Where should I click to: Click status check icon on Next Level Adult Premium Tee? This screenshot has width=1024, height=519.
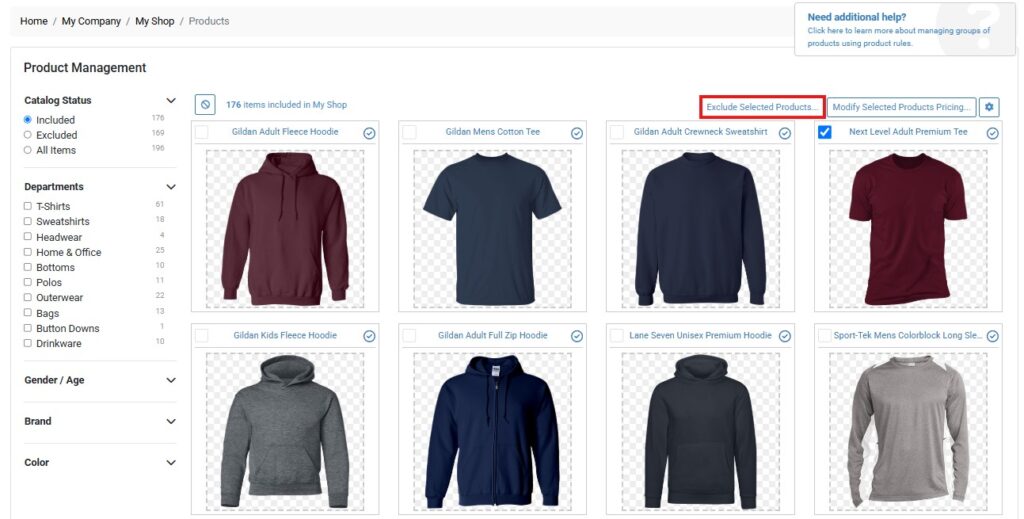click(992, 133)
